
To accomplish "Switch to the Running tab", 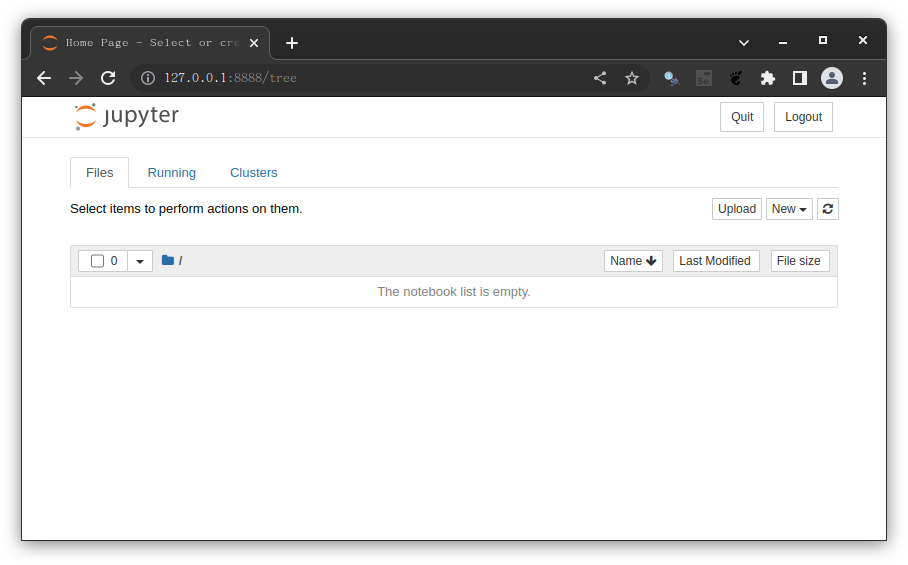I will click(171, 173).
